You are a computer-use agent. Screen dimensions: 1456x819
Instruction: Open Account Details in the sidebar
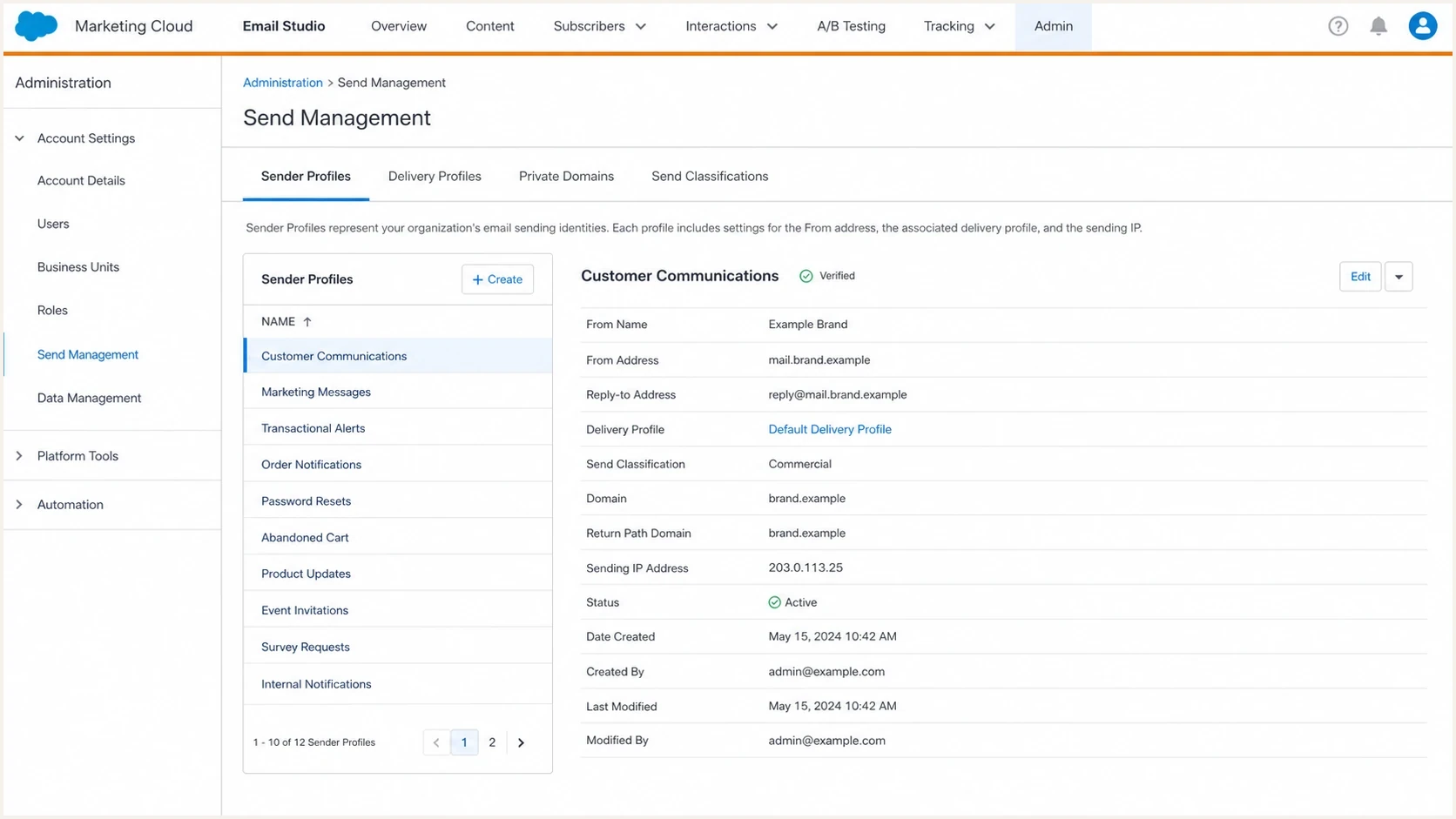point(81,181)
